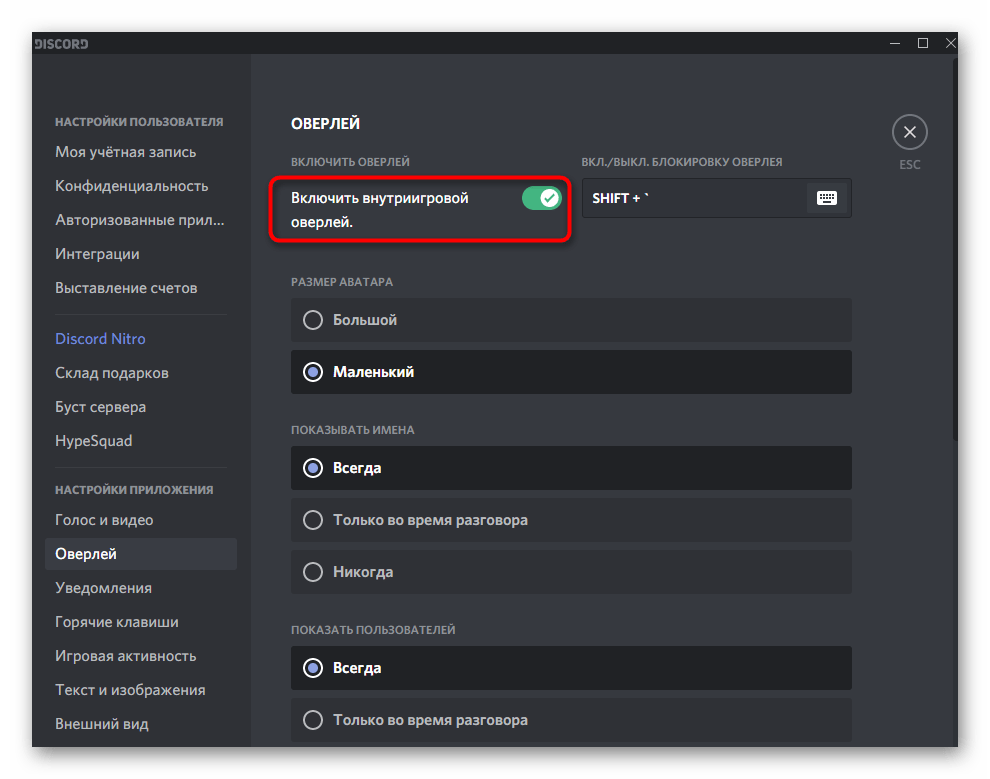The width and height of the screenshot is (990, 779).
Task: Select Всегда under Показать пользователей
Action: 571,668
